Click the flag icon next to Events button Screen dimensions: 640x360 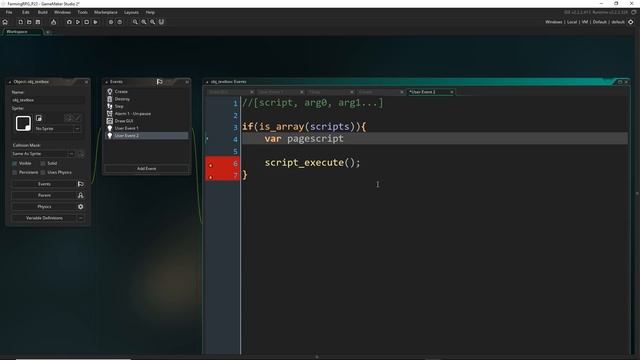pyautogui.click(x=81, y=184)
